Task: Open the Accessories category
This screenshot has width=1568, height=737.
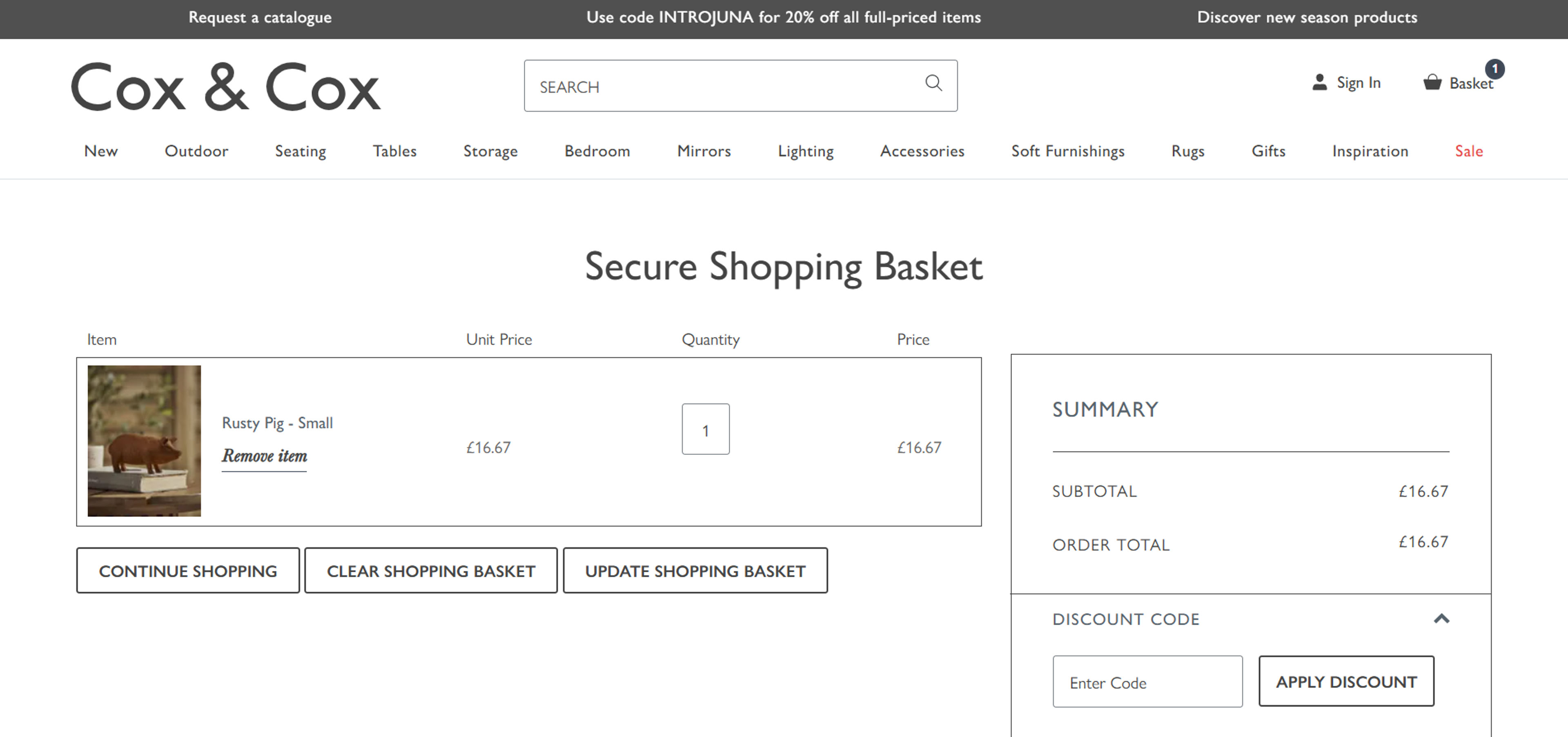Action: 922,151
